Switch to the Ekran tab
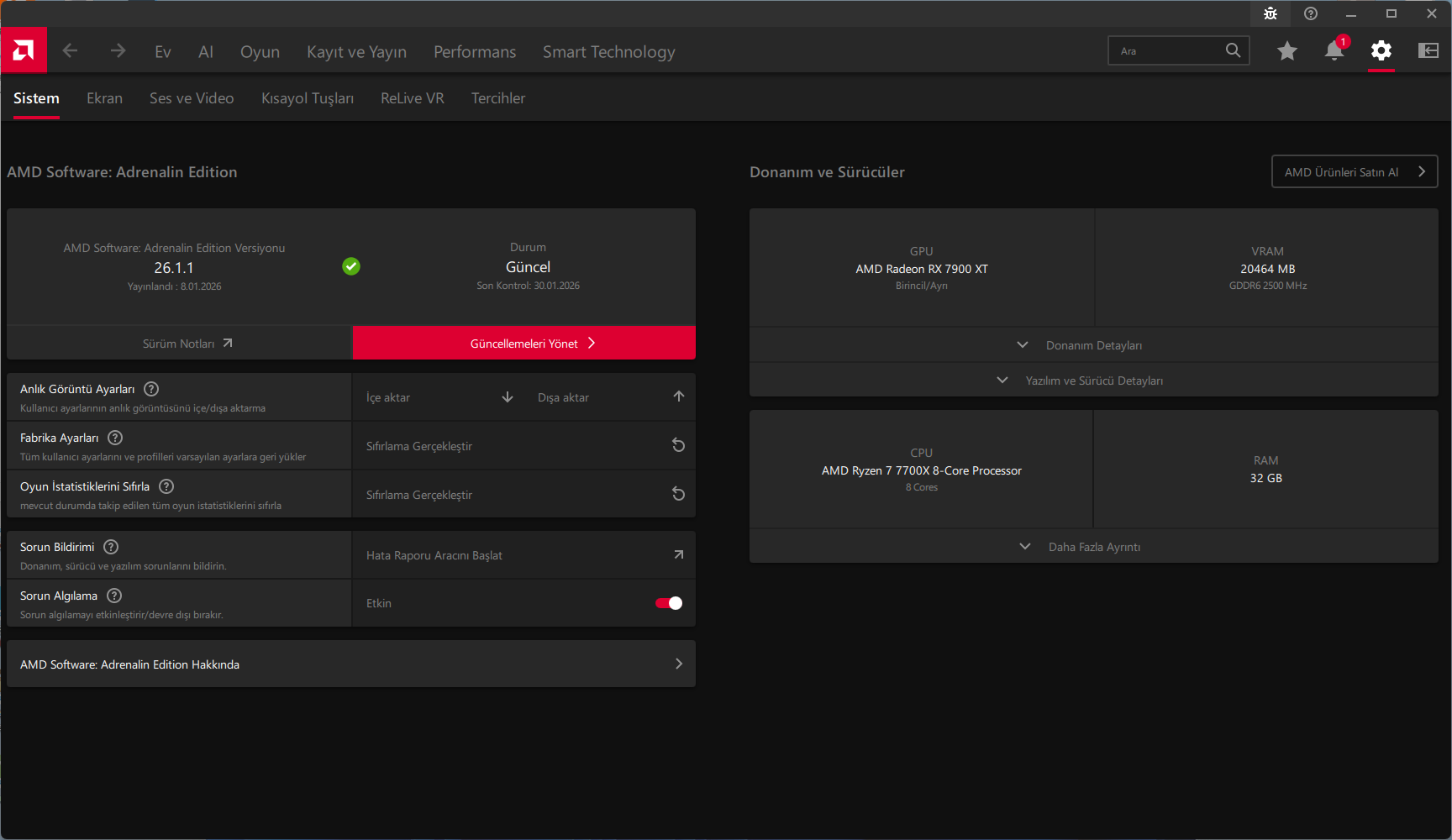The width and height of the screenshot is (1452, 840). (104, 98)
